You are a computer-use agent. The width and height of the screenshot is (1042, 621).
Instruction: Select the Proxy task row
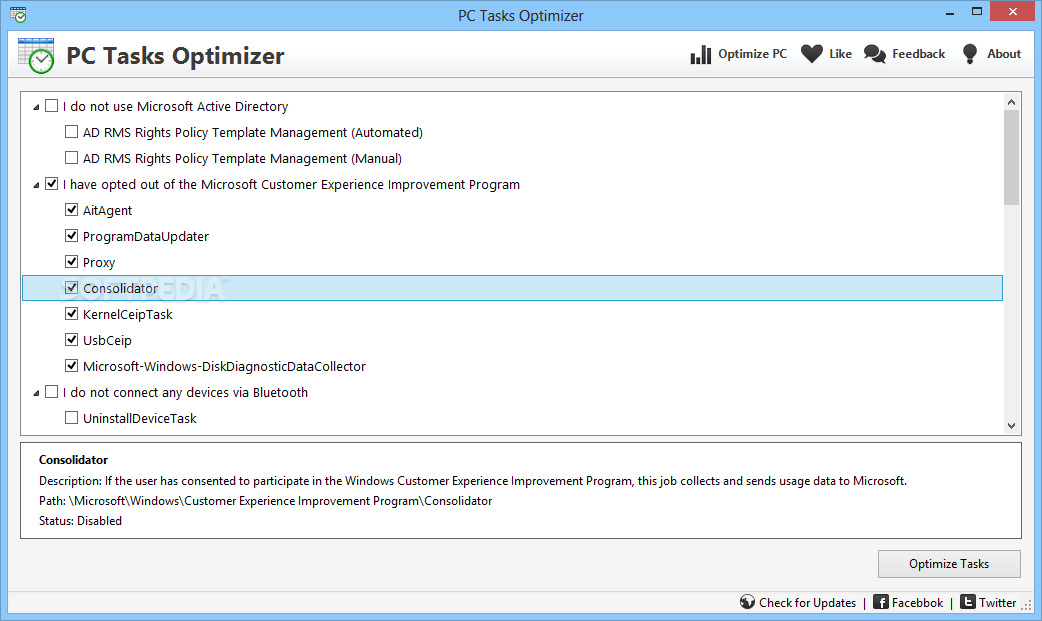tap(99, 263)
